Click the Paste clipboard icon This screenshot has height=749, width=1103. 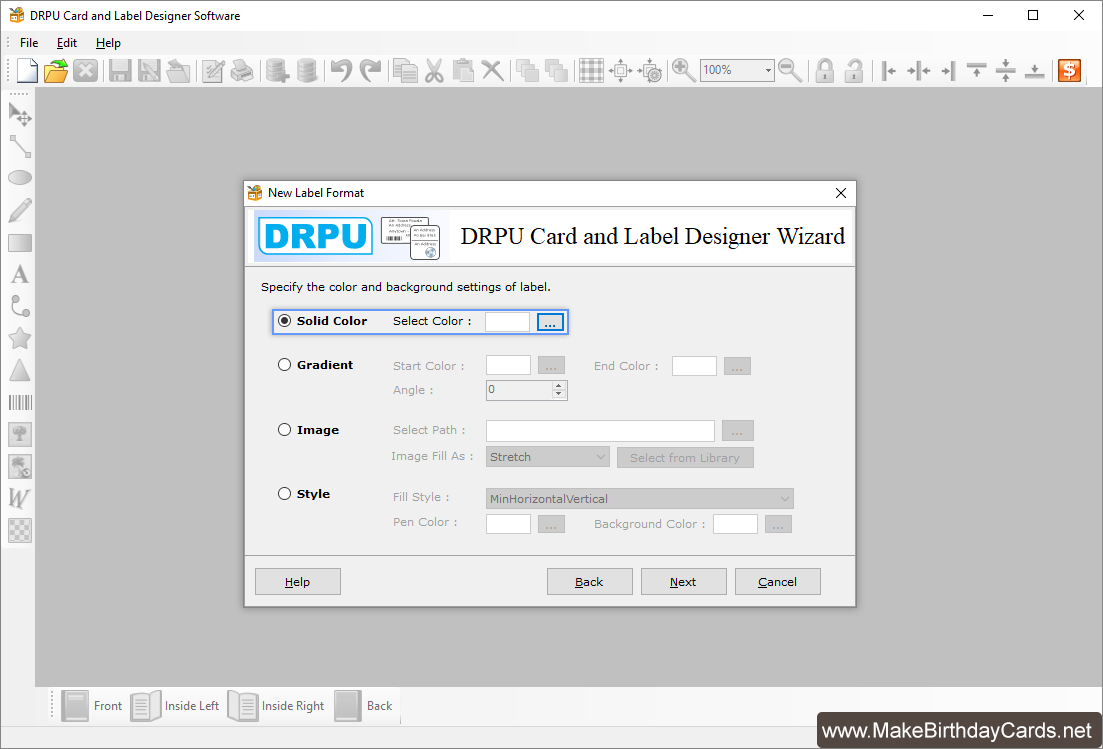click(x=463, y=70)
